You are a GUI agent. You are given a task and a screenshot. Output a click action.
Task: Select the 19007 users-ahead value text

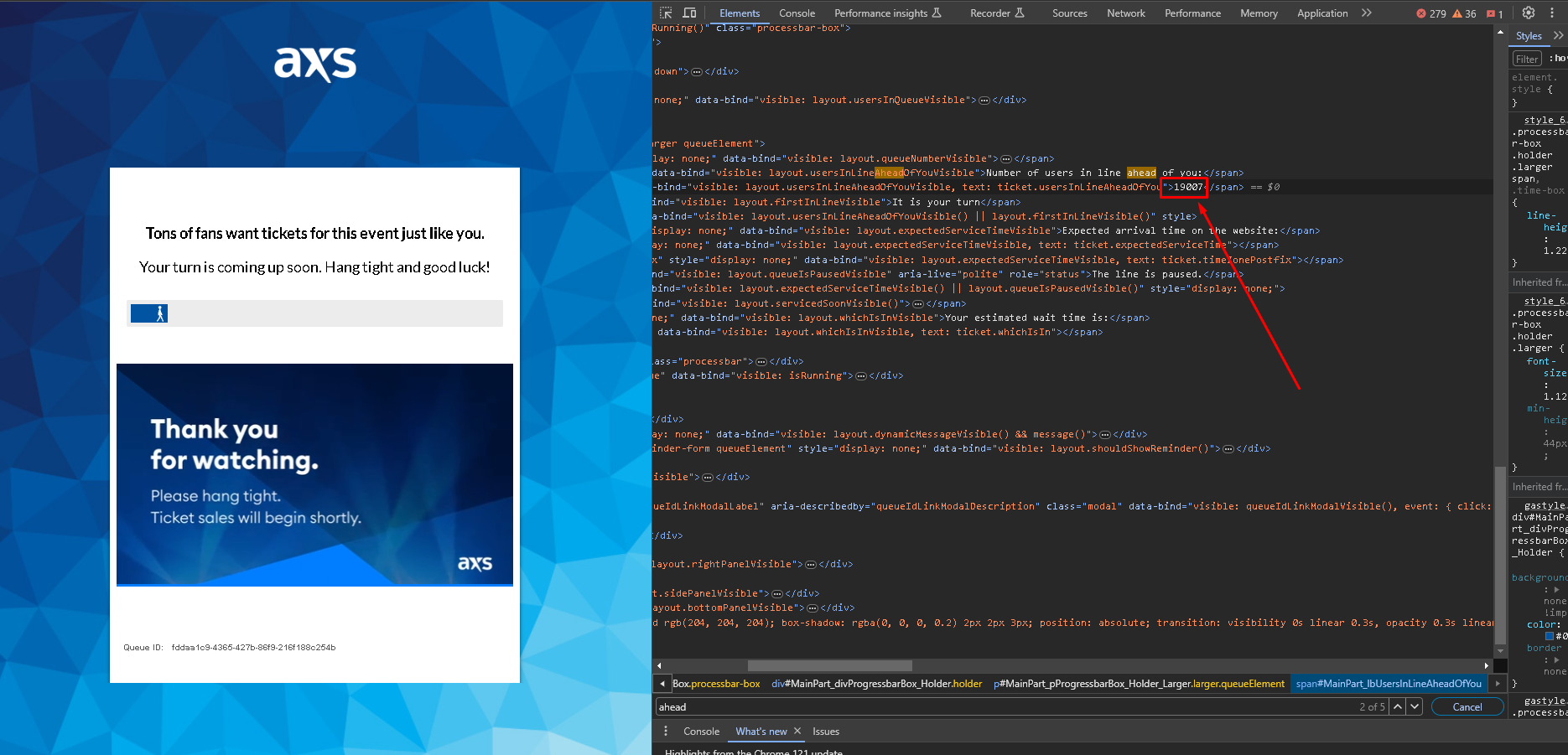[x=1188, y=188]
